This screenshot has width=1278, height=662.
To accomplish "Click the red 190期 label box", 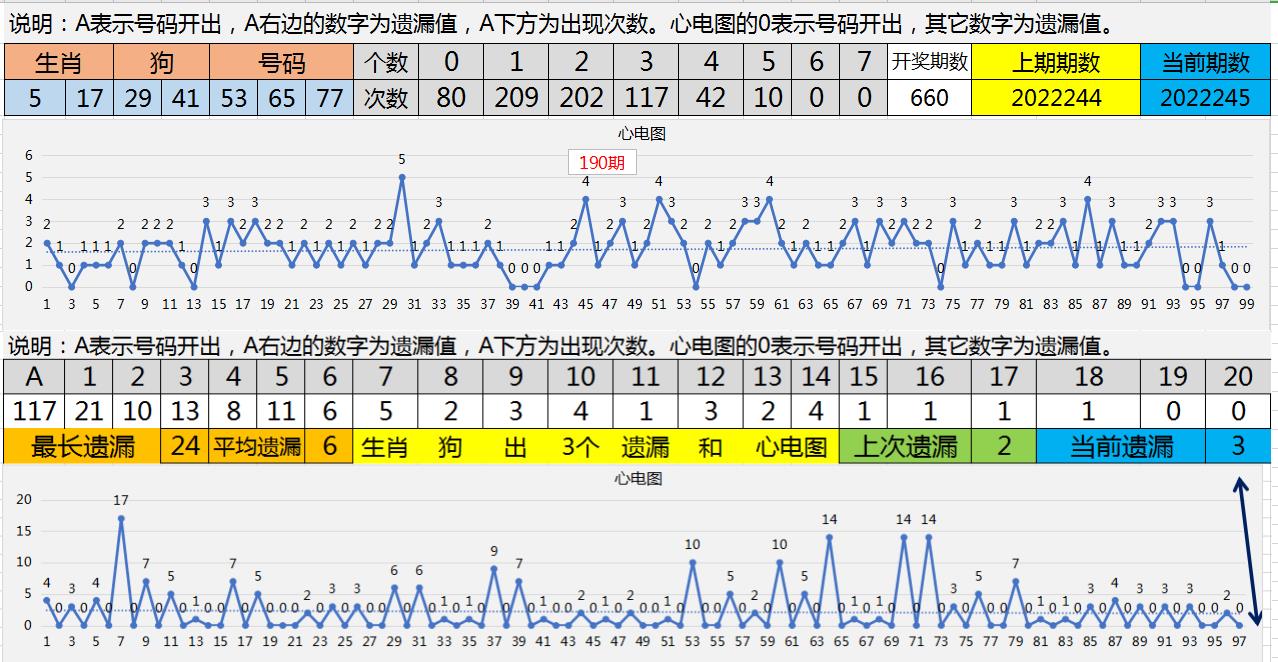I will 601,162.
